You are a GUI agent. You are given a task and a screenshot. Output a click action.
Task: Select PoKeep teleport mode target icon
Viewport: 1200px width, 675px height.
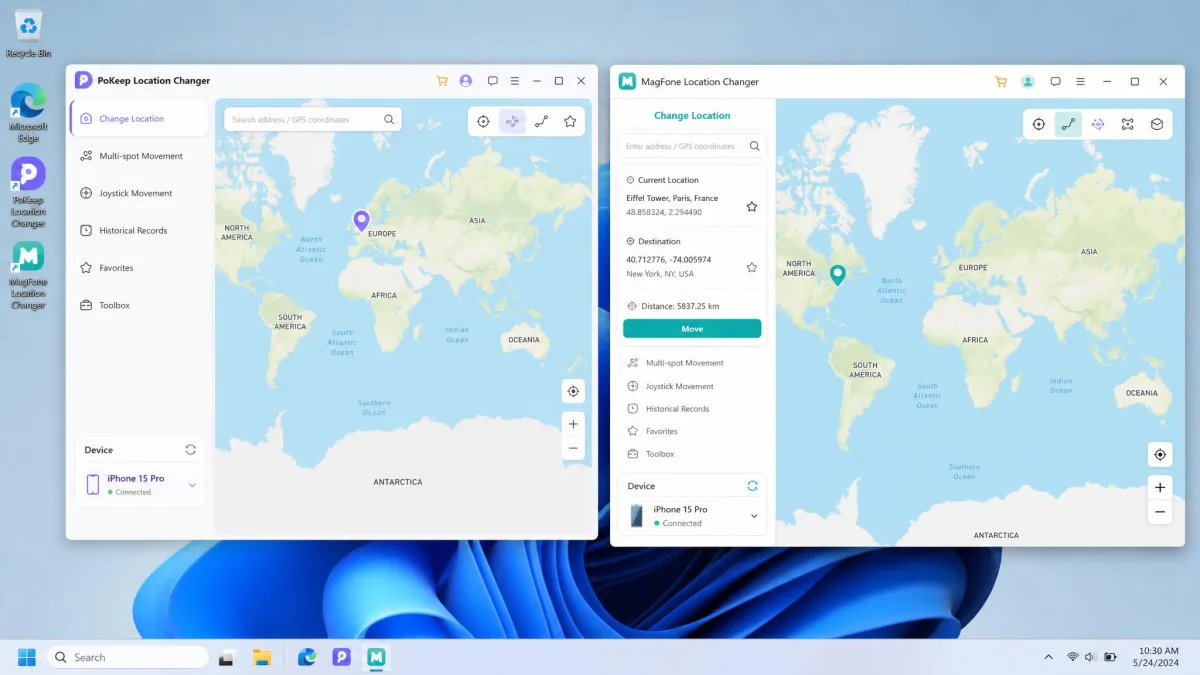(483, 121)
